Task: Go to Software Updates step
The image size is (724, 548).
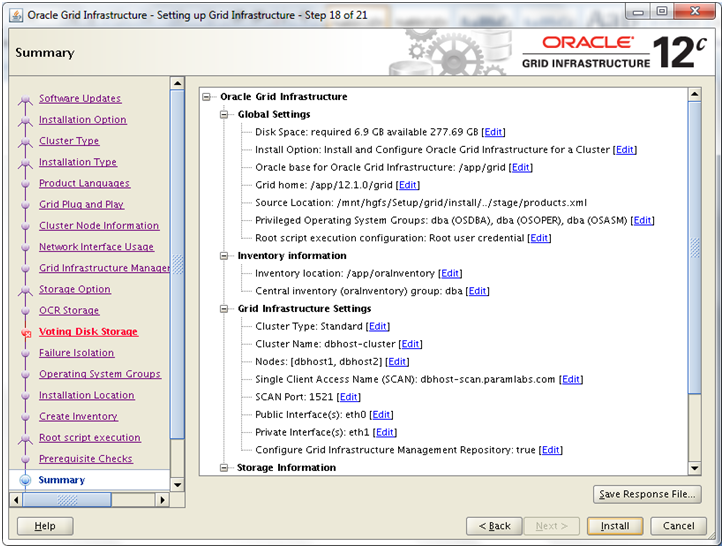Action: [80, 98]
